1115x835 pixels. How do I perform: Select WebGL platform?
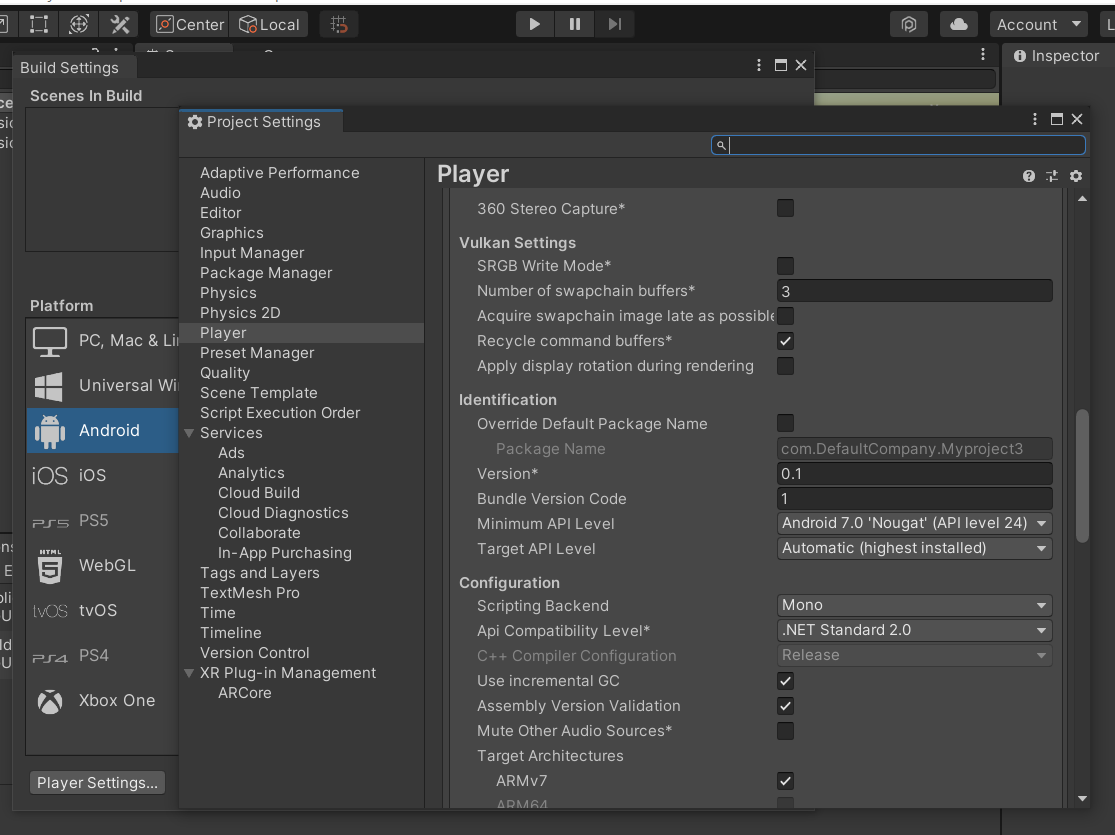(102, 565)
